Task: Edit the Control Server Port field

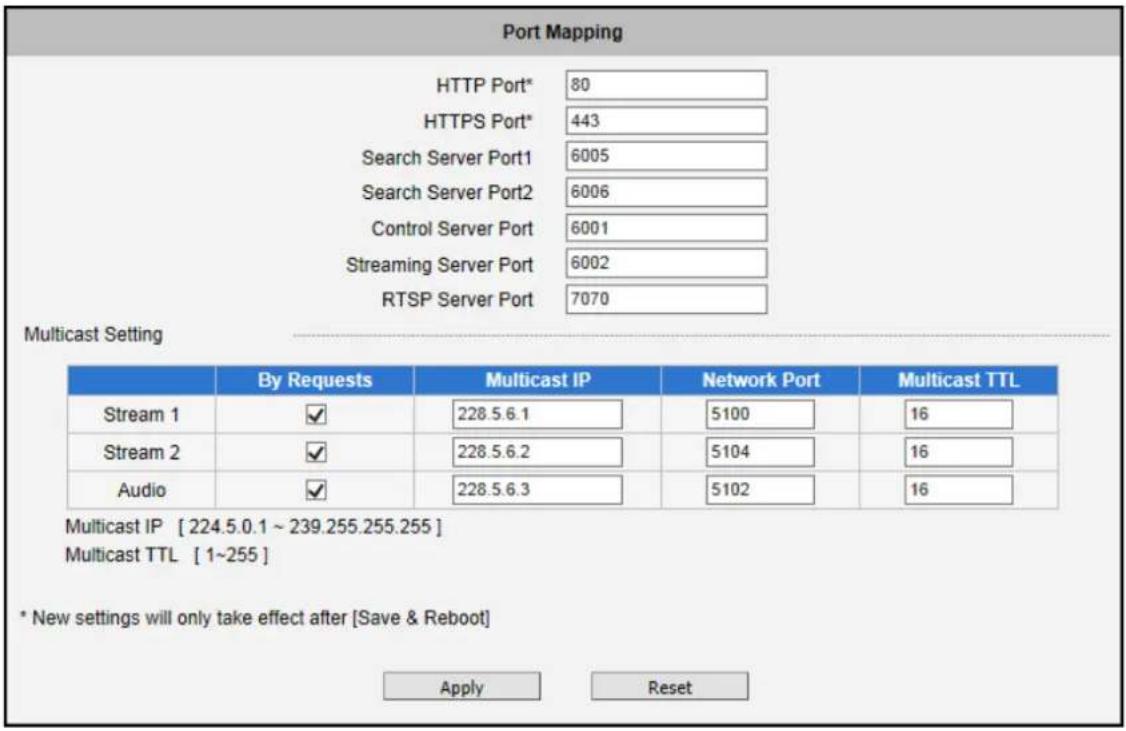Action: click(666, 228)
